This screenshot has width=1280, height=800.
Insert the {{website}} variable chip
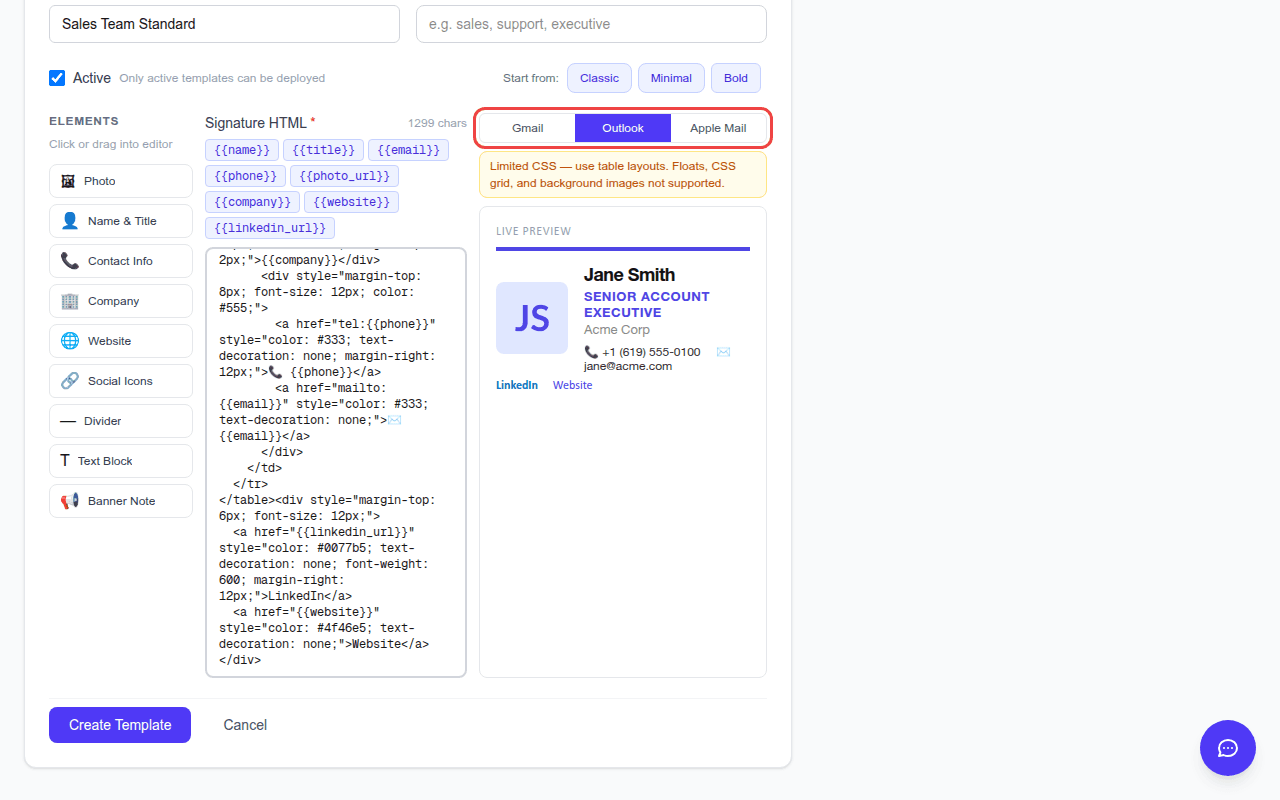click(352, 202)
